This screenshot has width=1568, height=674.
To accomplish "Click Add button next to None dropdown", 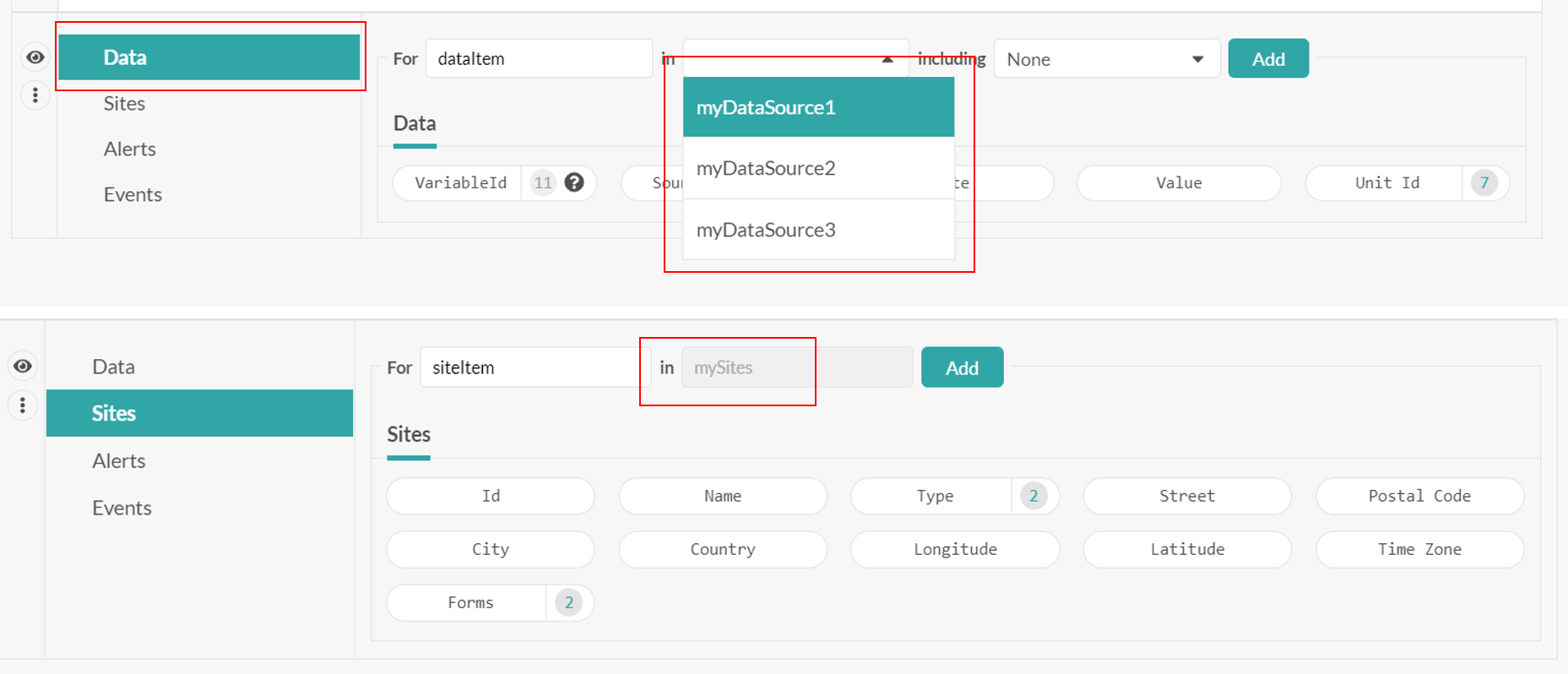I will click(1267, 59).
